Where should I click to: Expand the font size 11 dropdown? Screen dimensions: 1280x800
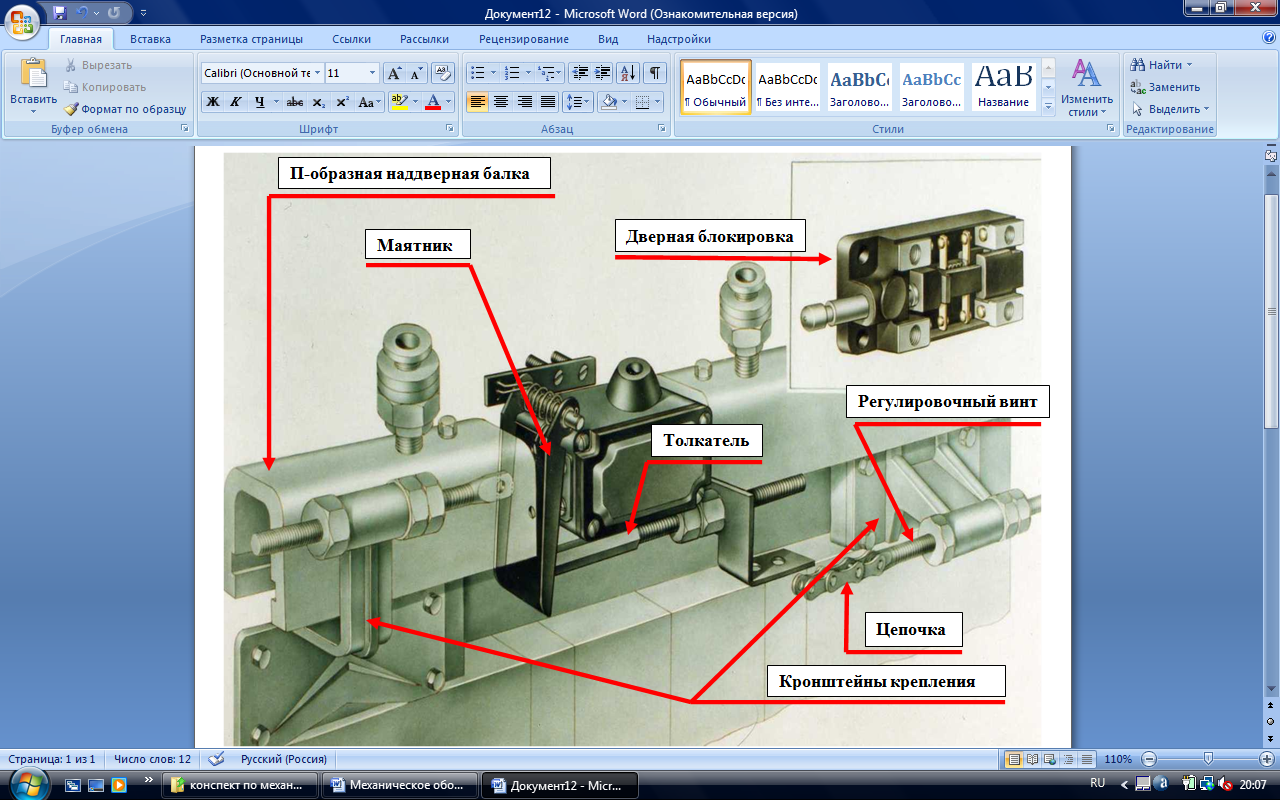(373, 73)
